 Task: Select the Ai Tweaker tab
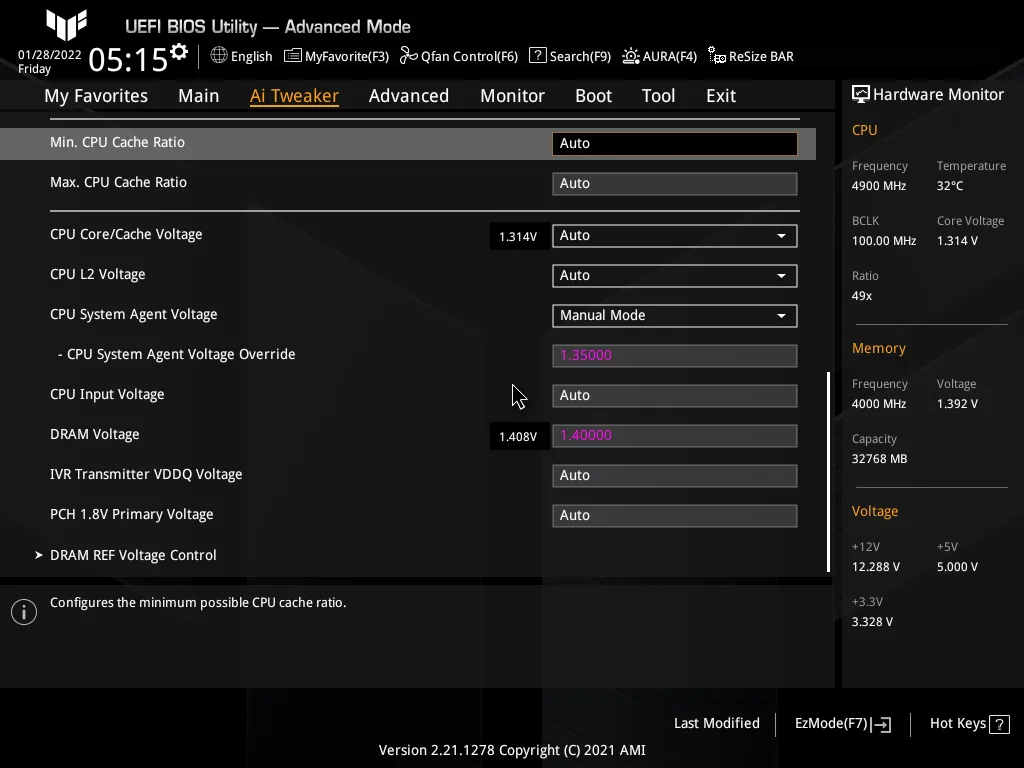click(295, 96)
